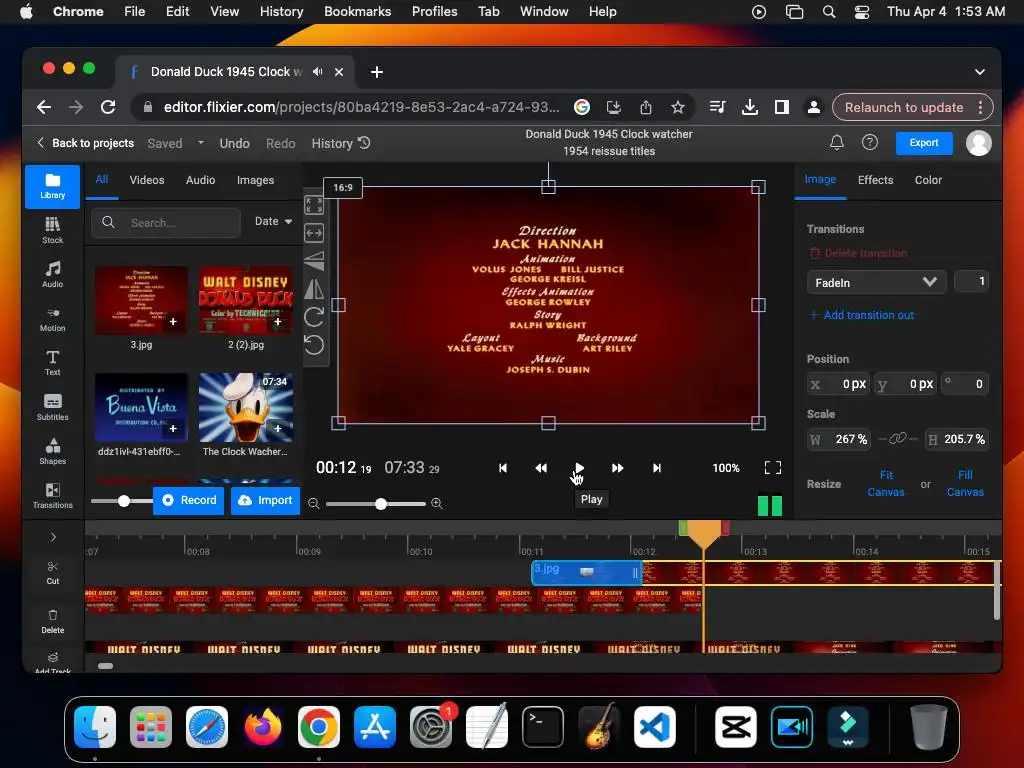Skip to the start of the video

pos(503,468)
